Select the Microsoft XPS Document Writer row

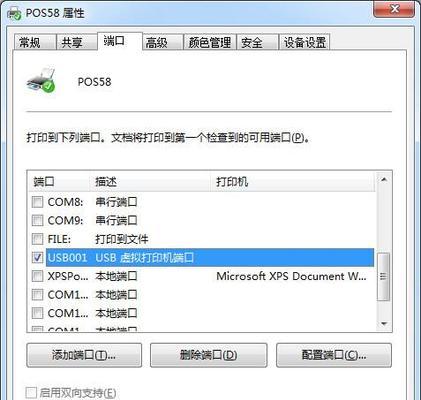[x=202, y=276]
